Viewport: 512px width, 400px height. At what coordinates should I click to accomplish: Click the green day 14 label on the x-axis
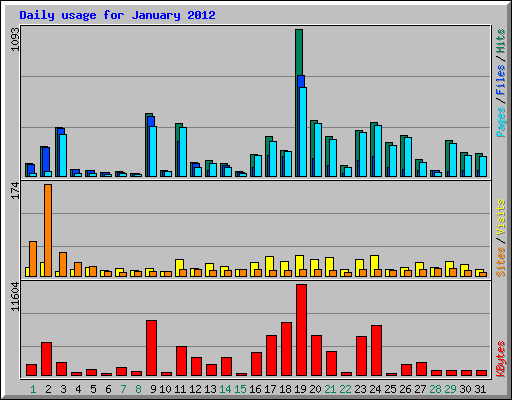pyautogui.click(x=225, y=389)
